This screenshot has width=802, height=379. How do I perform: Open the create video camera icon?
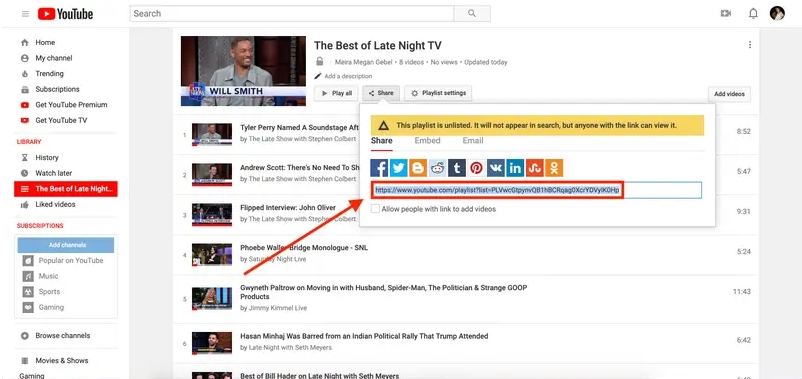tap(725, 14)
